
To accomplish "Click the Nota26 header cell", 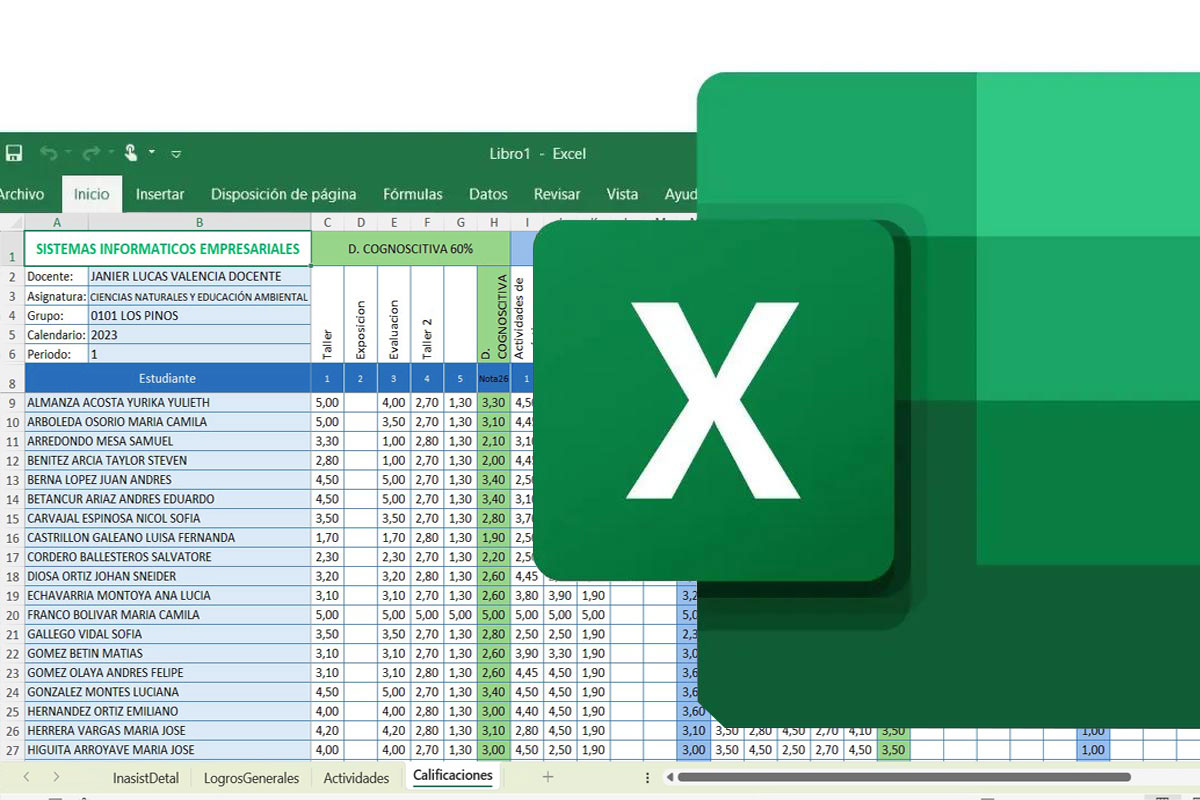I will coord(494,378).
